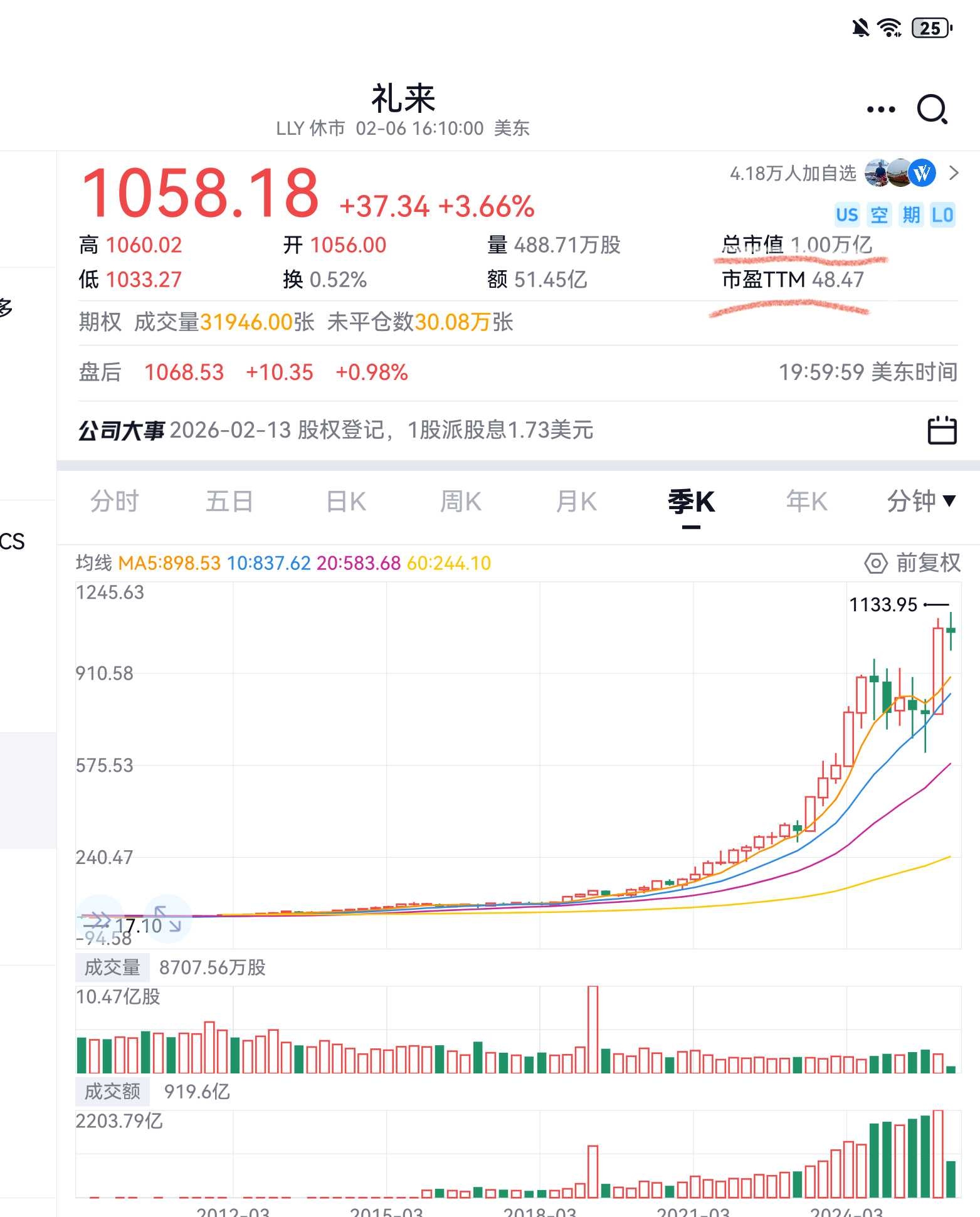Open the 公司大事 company events row
Viewport: 980px width, 1217px height.
click(518, 430)
